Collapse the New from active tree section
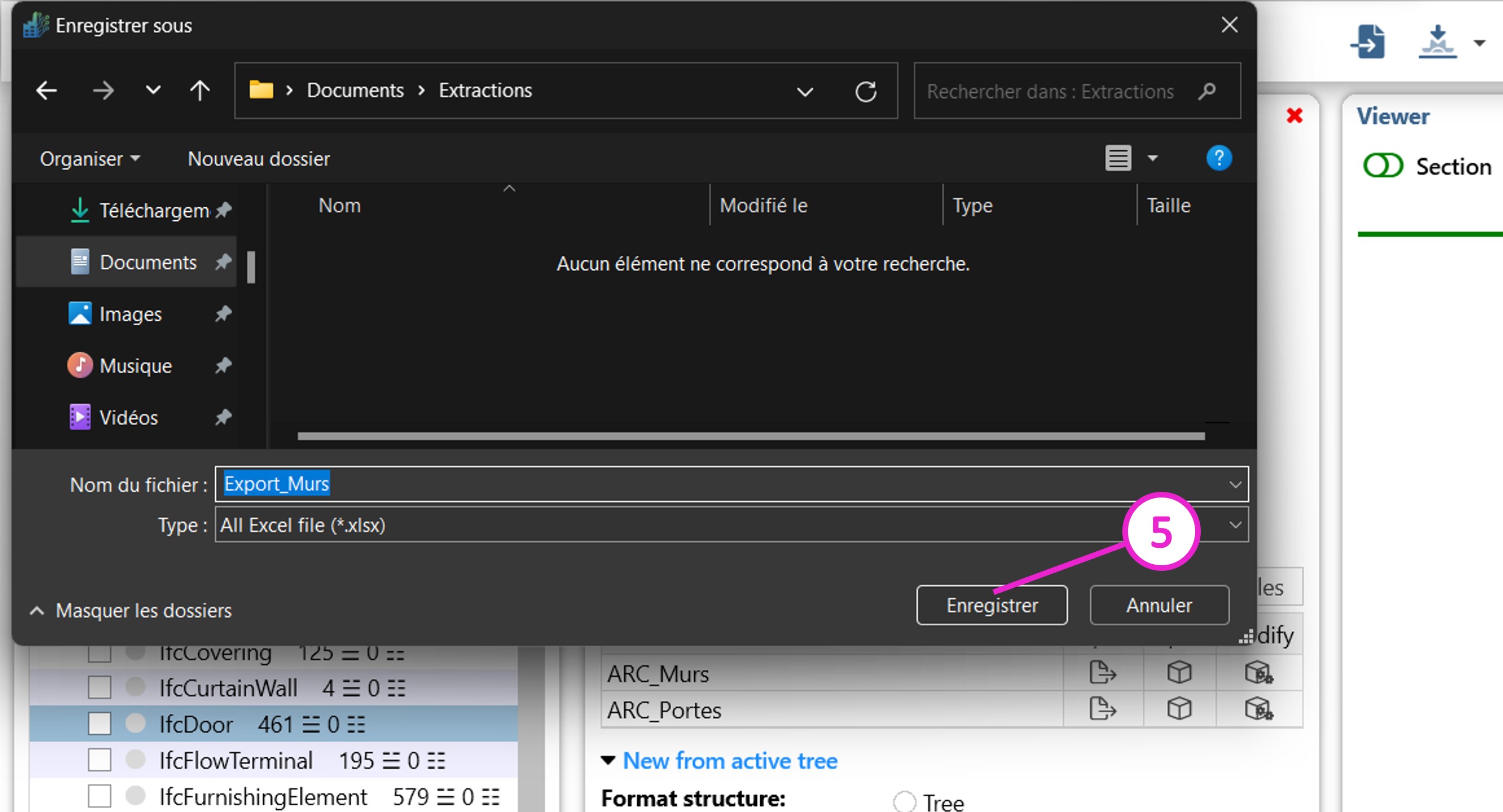The image size is (1503, 812). (x=608, y=761)
